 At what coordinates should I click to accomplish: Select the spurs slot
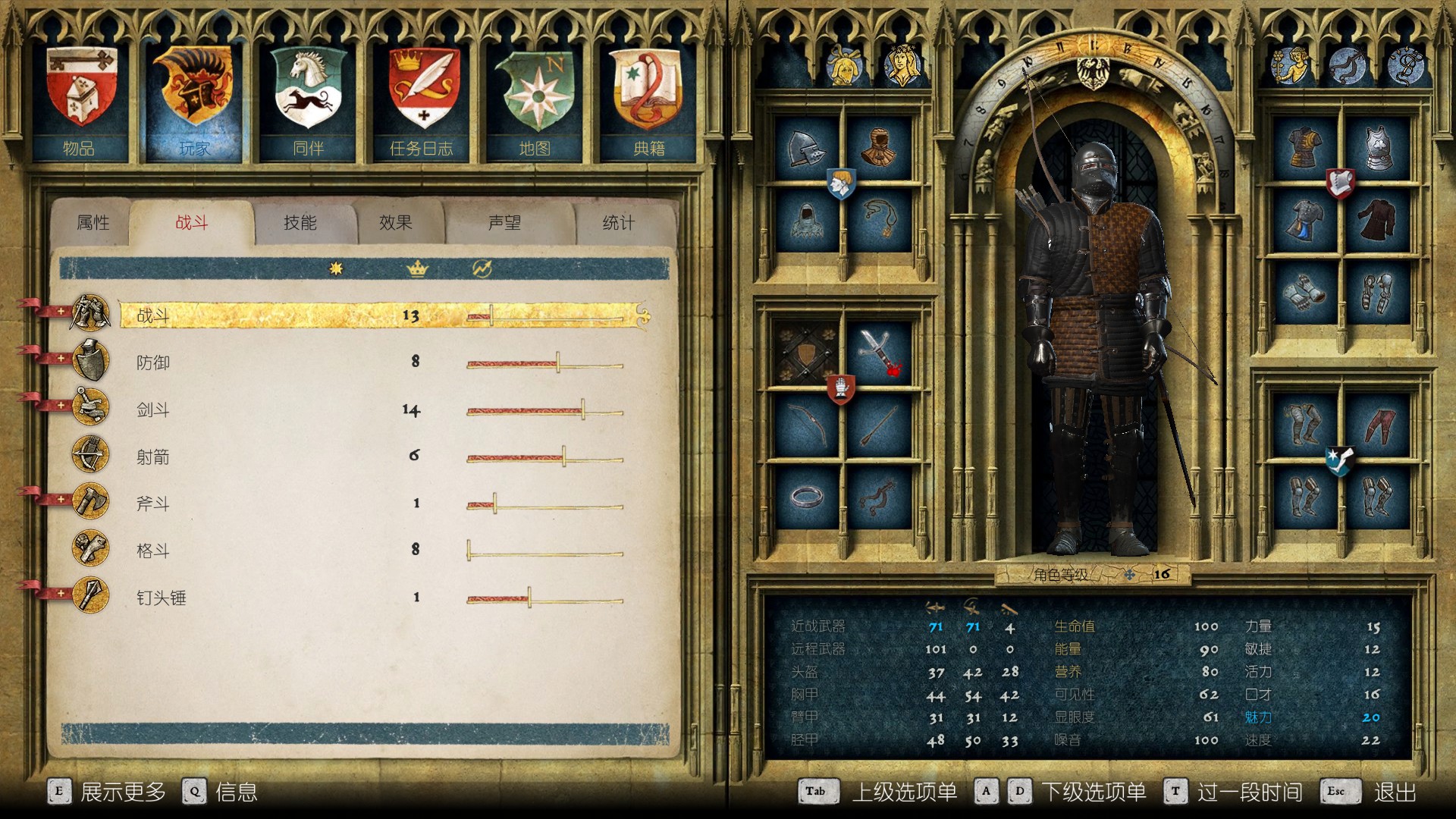878,497
